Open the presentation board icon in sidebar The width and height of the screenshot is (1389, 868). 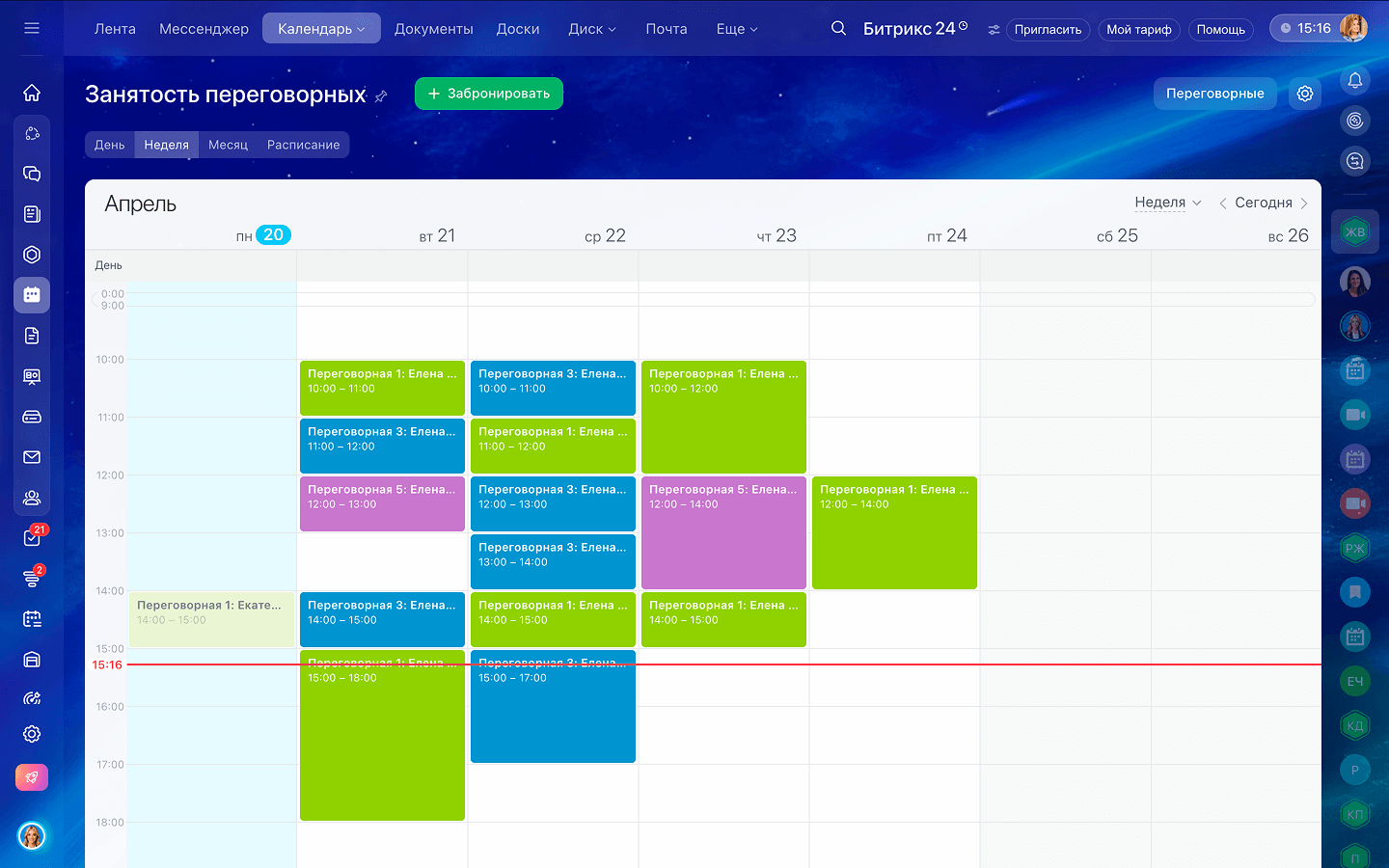click(x=32, y=376)
